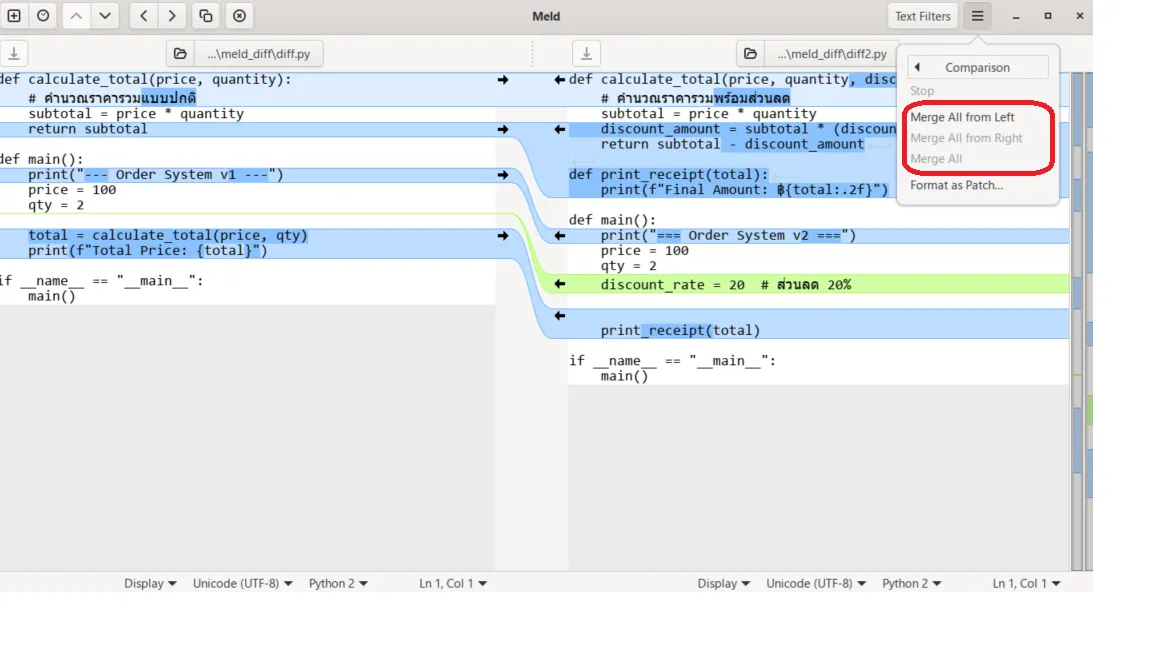This screenshot has height=648, width=1152.
Task: Jump to next change with down arrow
Action: (x=105, y=15)
